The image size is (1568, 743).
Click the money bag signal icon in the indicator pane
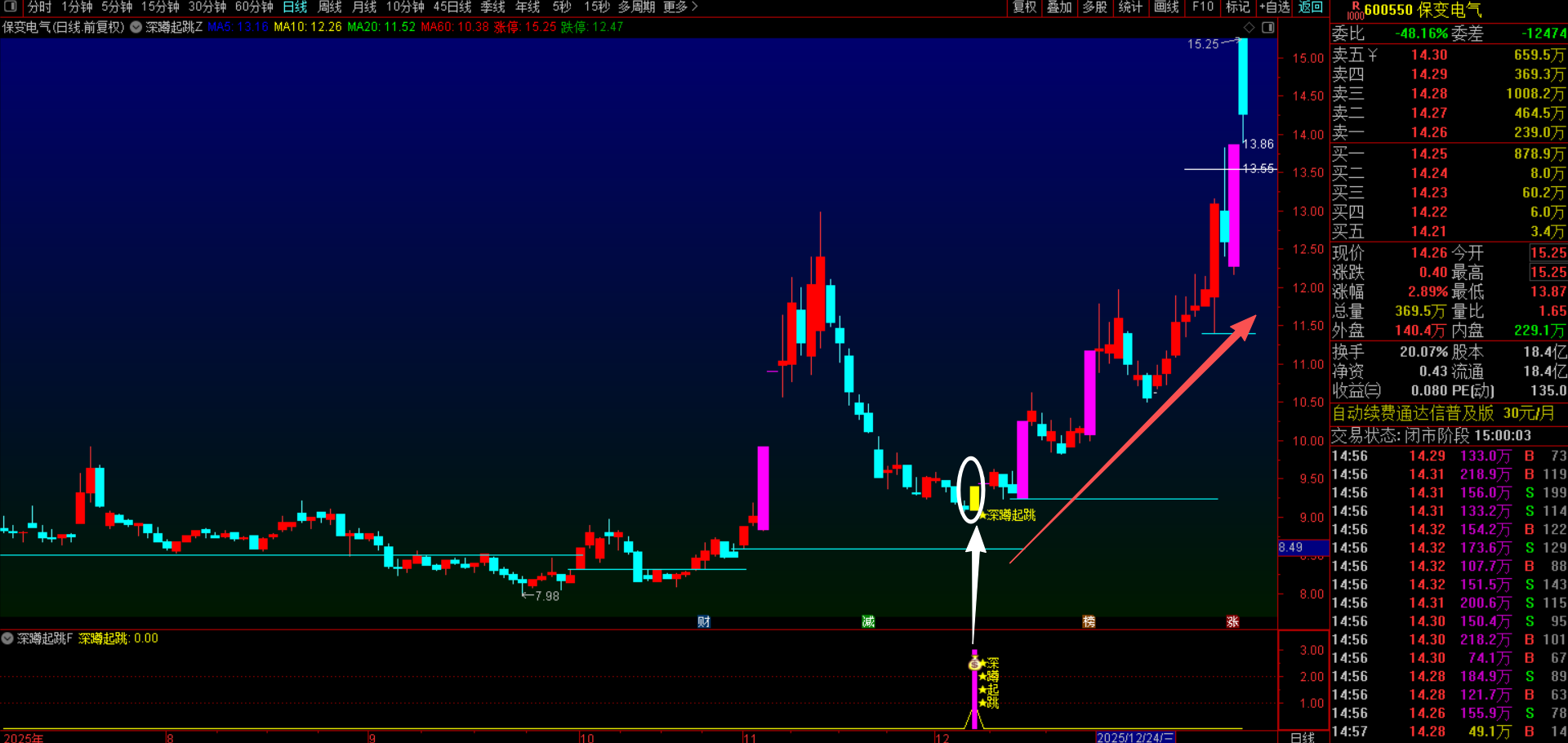click(x=974, y=663)
